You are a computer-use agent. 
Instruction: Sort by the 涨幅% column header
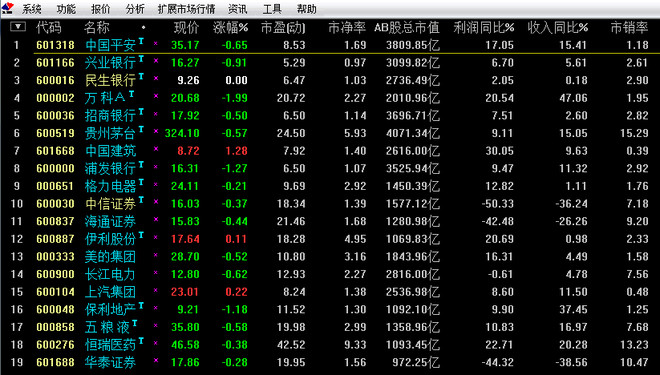click(x=231, y=28)
